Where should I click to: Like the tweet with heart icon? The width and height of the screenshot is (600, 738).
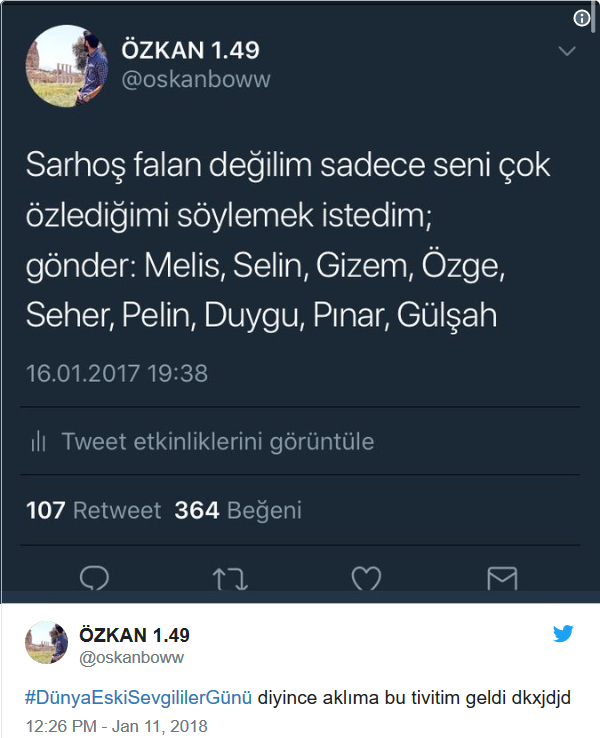coord(366,578)
